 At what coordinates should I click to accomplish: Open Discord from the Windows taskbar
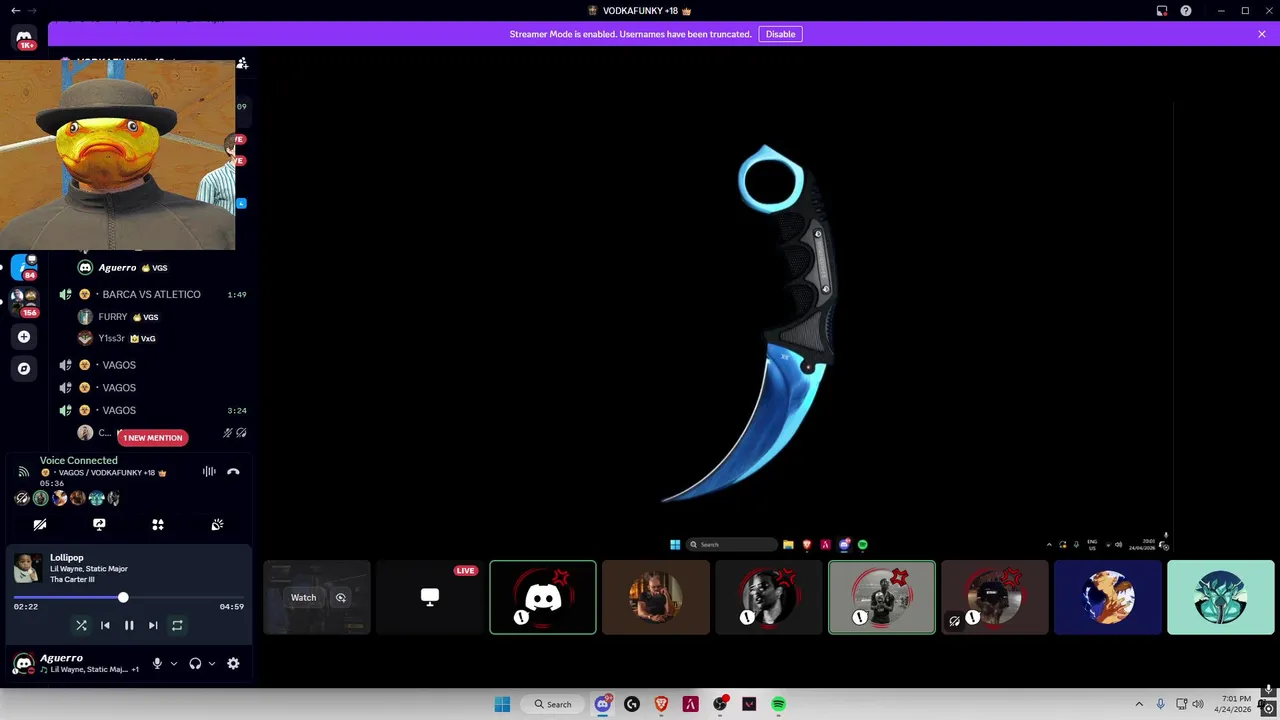pyautogui.click(x=602, y=704)
